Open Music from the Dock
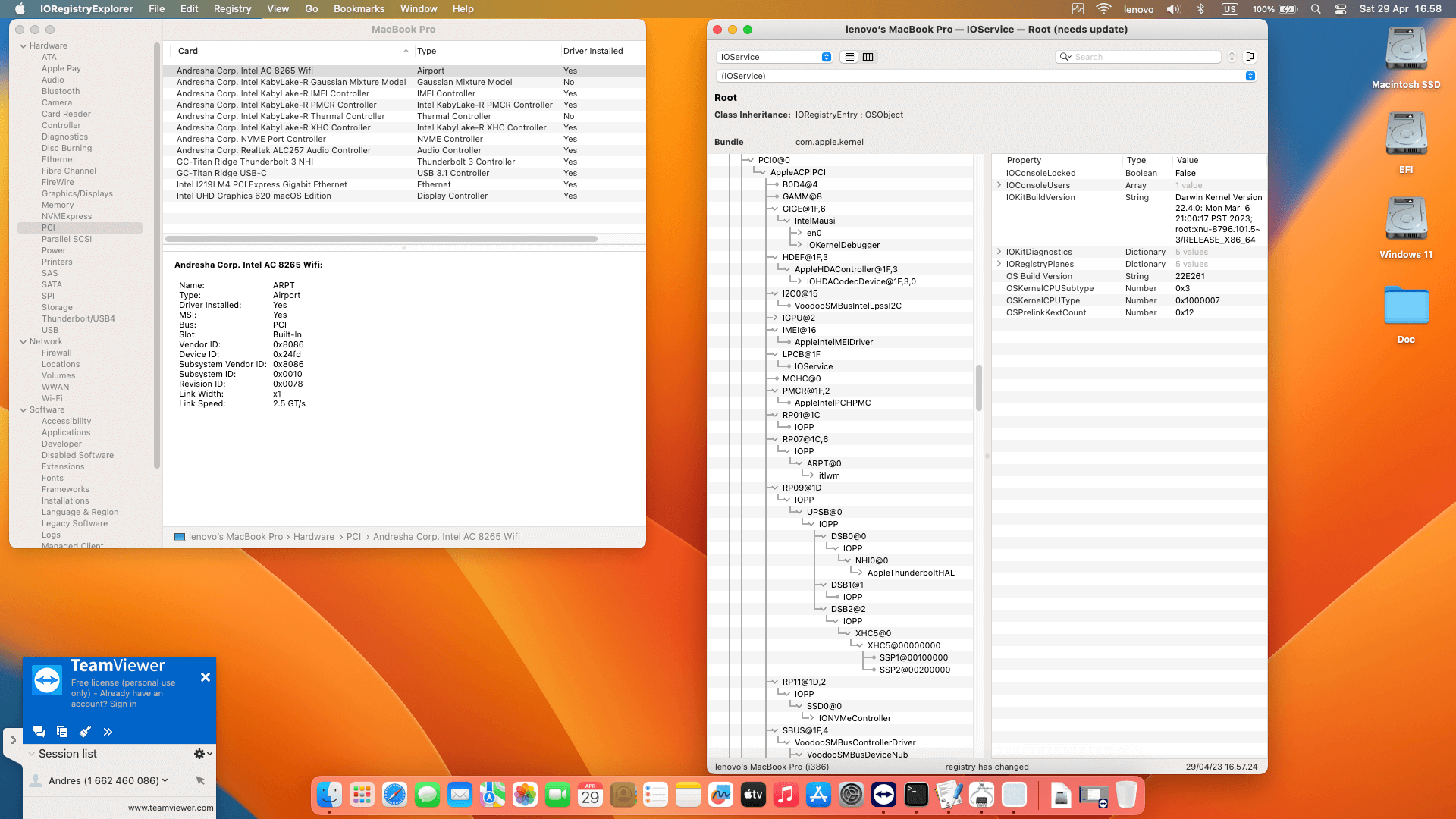The height and width of the screenshot is (819, 1456). [786, 795]
